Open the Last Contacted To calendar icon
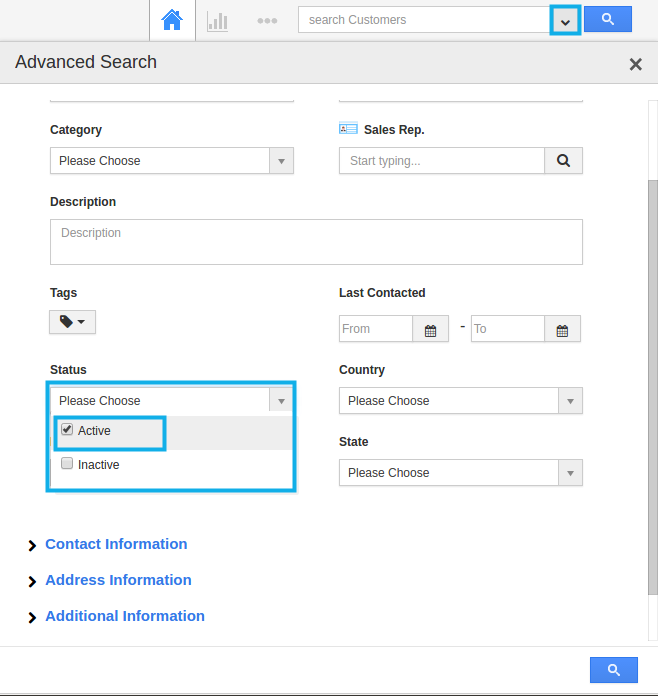Image resolution: width=658 pixels, height=696 pixels. click(x=562, y=329)
